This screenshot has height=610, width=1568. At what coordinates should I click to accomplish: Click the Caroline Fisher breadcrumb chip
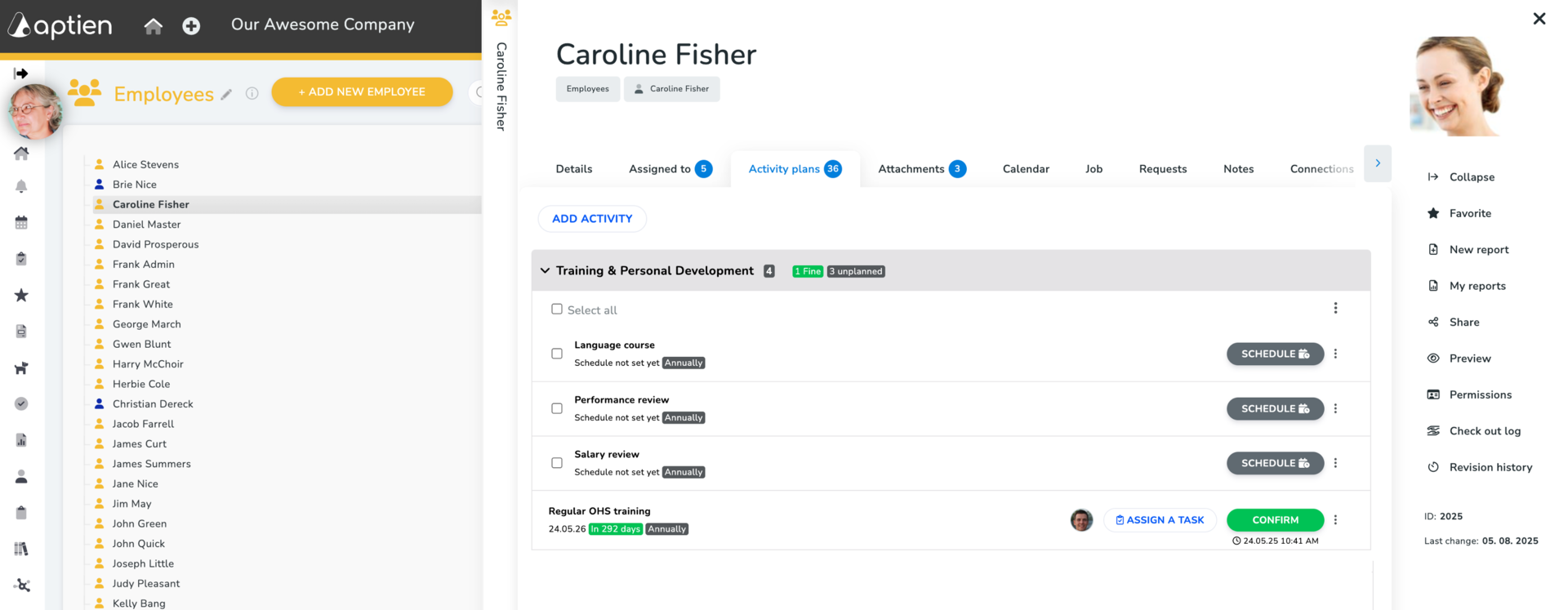pos(671,89)
